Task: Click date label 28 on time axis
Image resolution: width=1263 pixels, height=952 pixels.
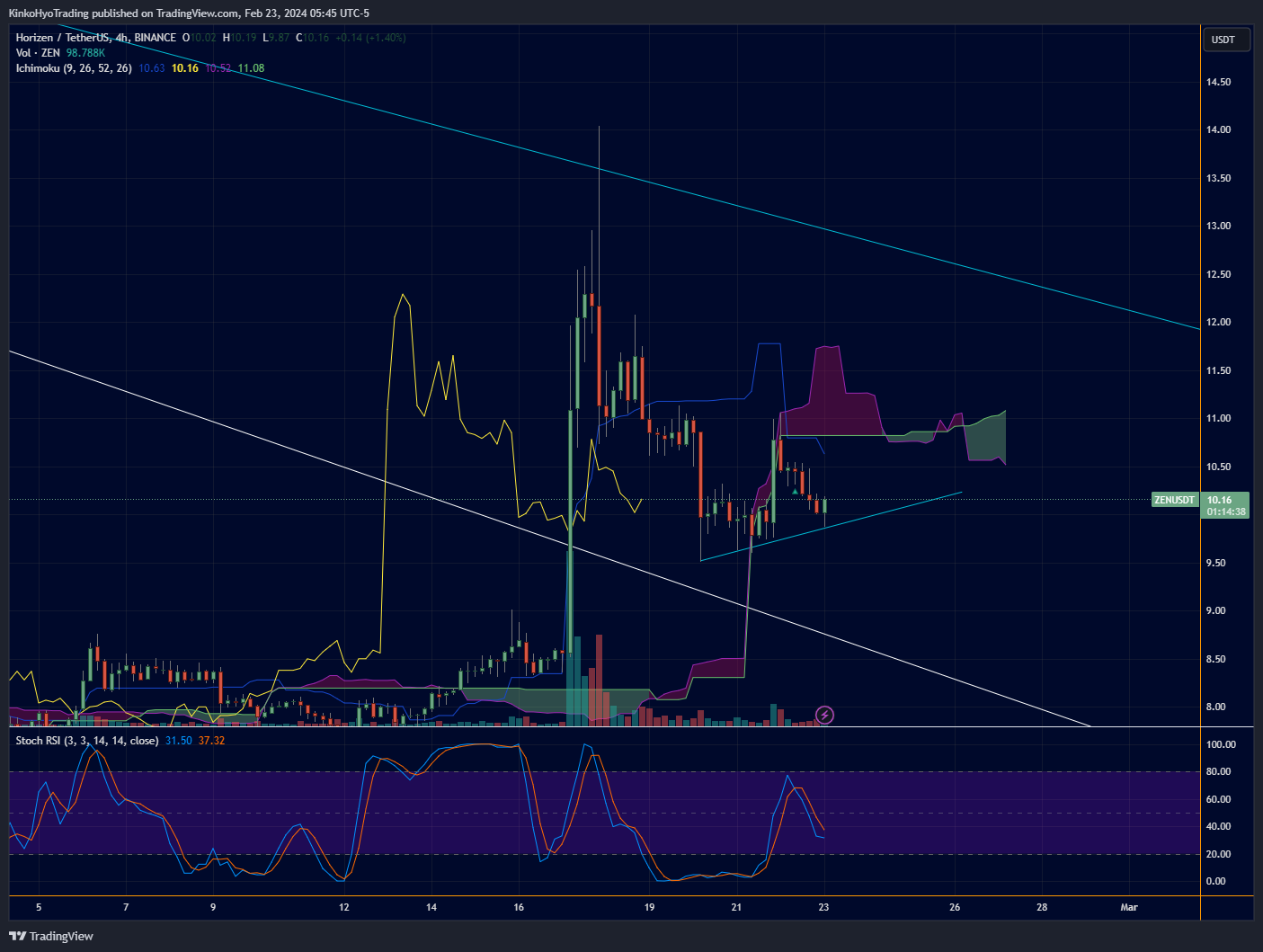Action: tap(1042, 907)
